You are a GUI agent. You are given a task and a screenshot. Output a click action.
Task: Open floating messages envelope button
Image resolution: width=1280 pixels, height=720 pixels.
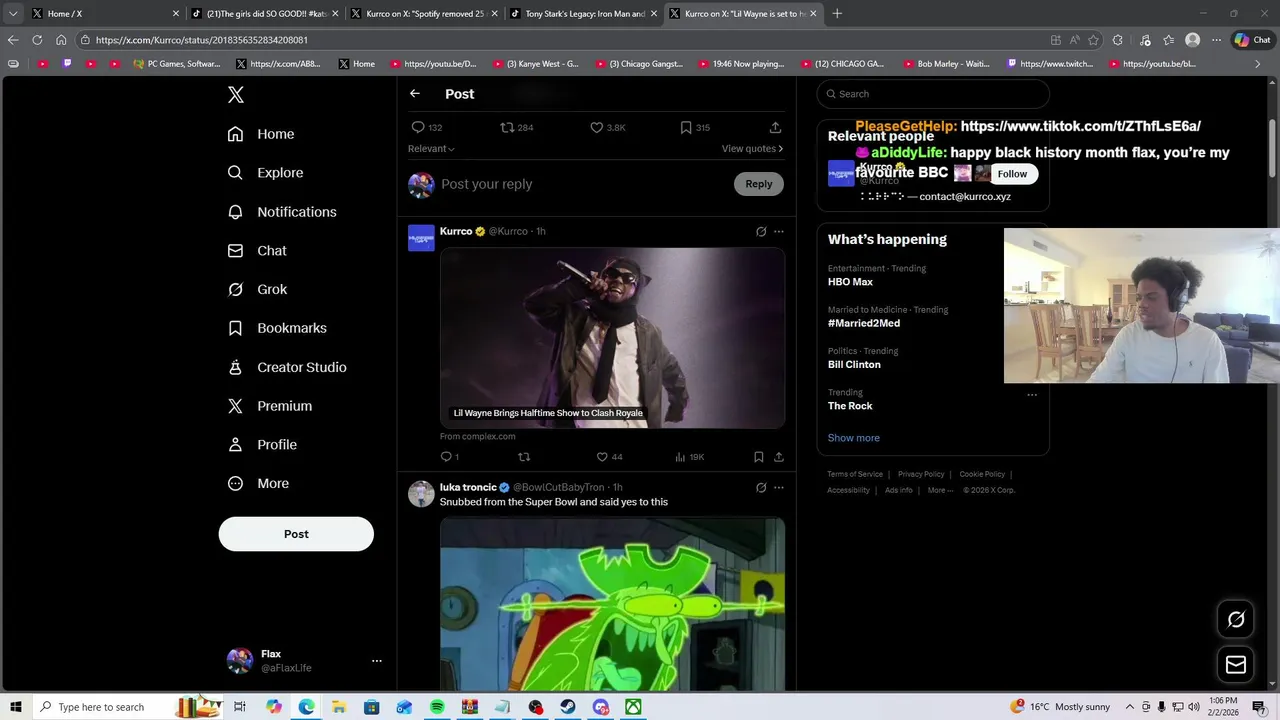(1236, 665)
